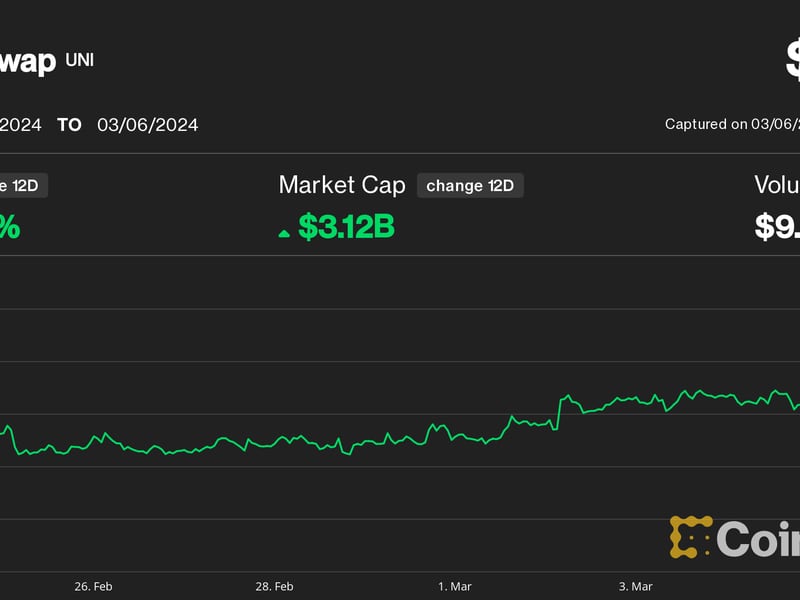Image resolution: width=800 pixels, height=600 pixels.
Task: Open the left-side change 12D selector
Action: 25,185
